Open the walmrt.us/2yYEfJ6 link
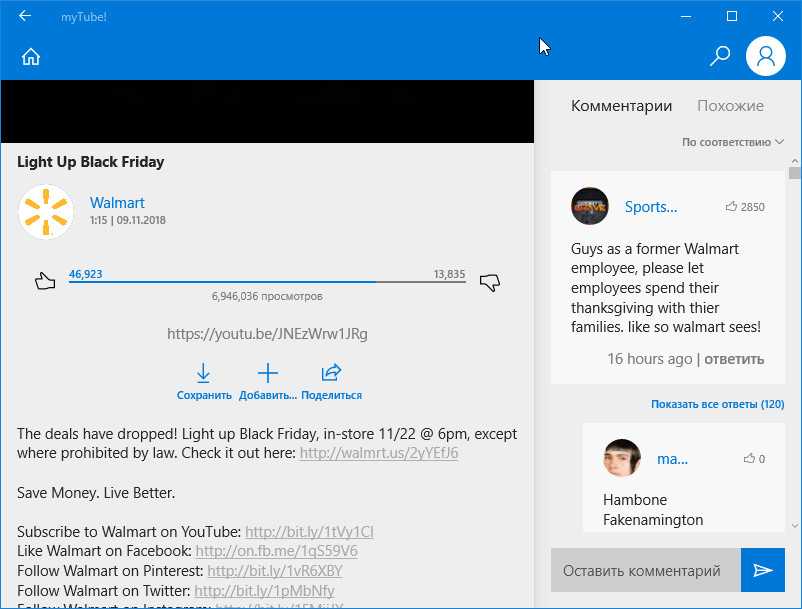This screenshot has width=802, height=609. click(x=379, y=453)
